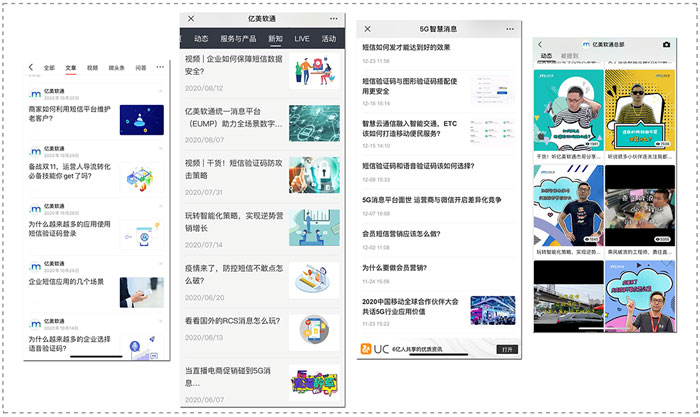Open article 为什么越来越多的企业选择语音验证码
Screen dimensions: 700x417
(x=70, y=344)
